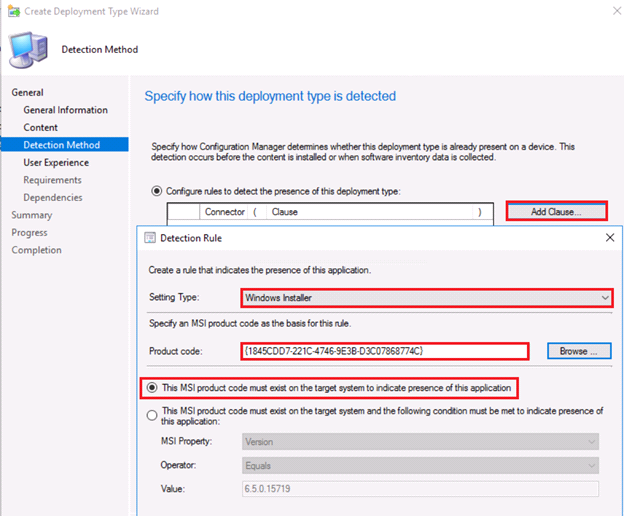The height and width of the screenshot is (516, 624).
Task: Click the Clause column header in rules table
Action: pyautogui.click(x=285, y=212)
